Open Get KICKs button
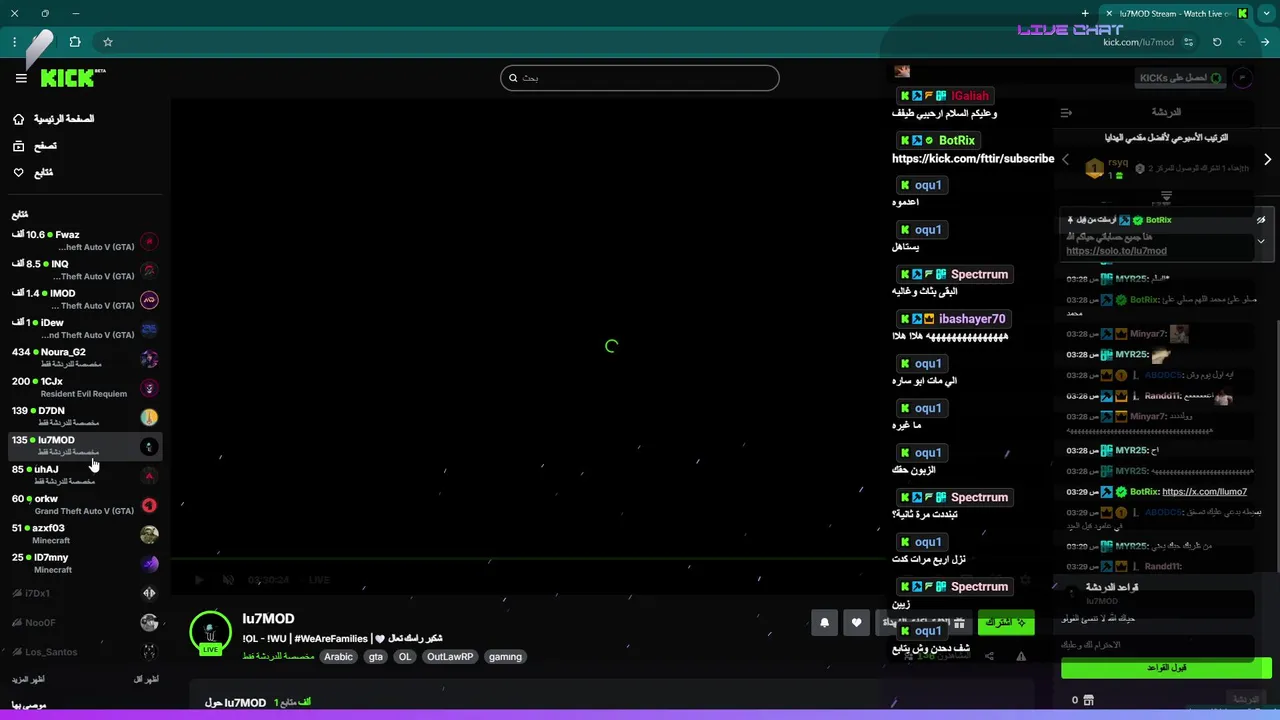Screen dimensions: 1280x720 [x=1182, y=78]
